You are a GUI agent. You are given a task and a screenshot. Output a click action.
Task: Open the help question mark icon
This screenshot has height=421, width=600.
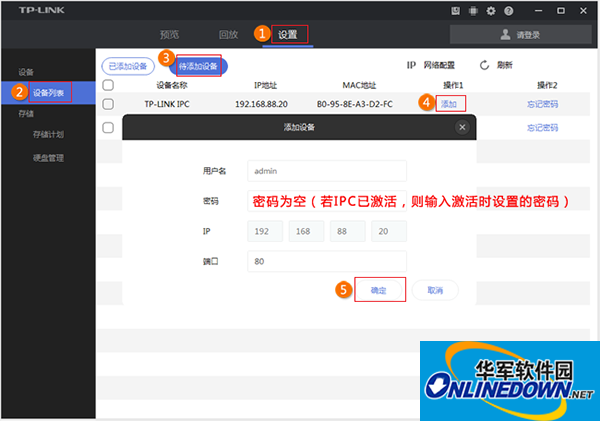tap(509, 11)
